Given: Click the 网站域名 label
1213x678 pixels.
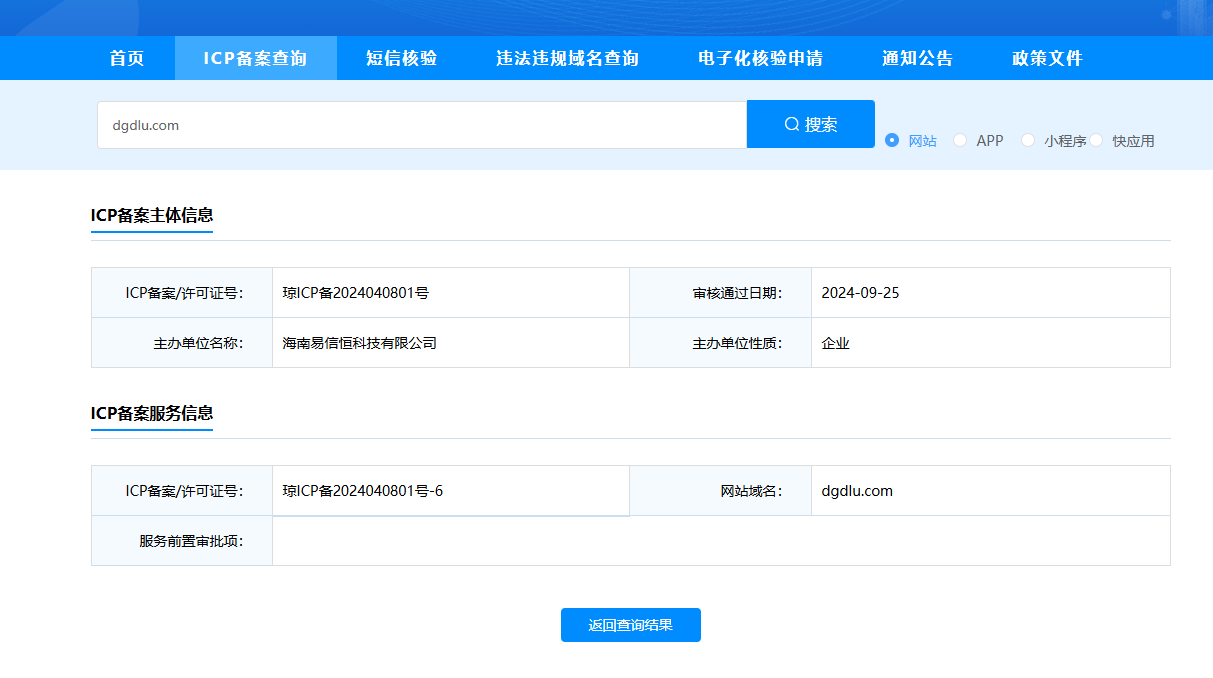Looking at the screenshot, I should 751,491.
